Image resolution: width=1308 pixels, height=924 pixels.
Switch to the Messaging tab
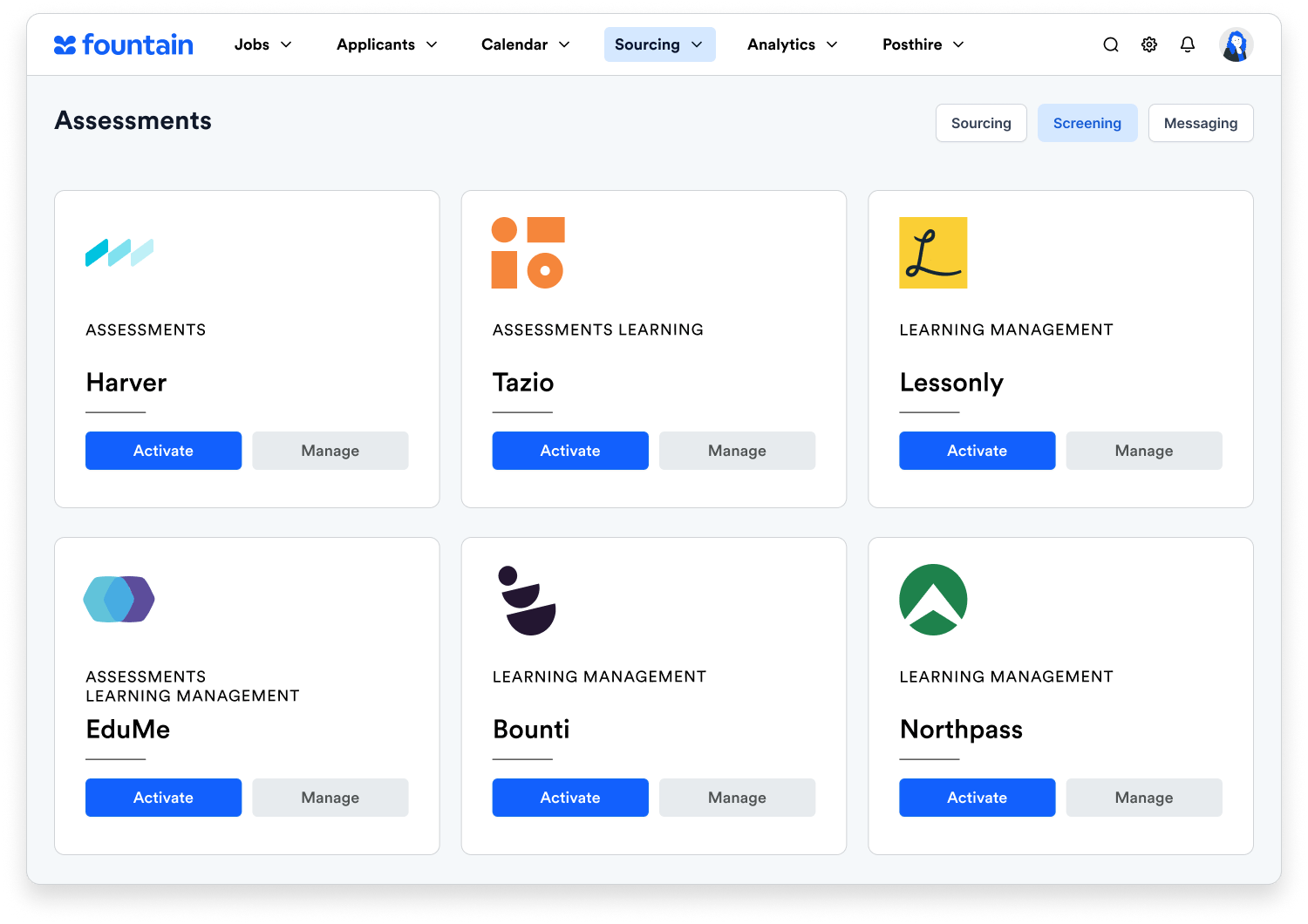[1200, 123]
